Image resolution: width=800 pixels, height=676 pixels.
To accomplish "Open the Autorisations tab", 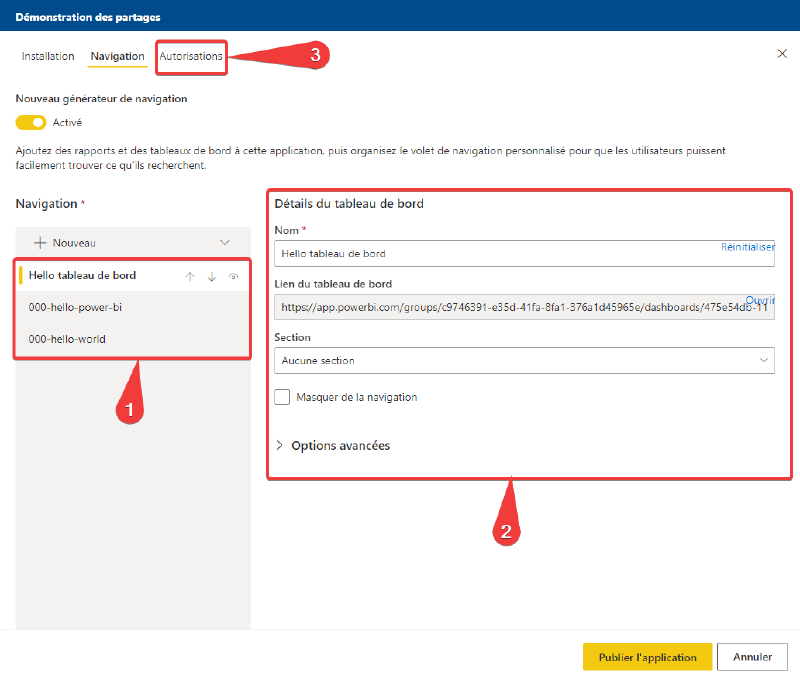I will point(191,56).
